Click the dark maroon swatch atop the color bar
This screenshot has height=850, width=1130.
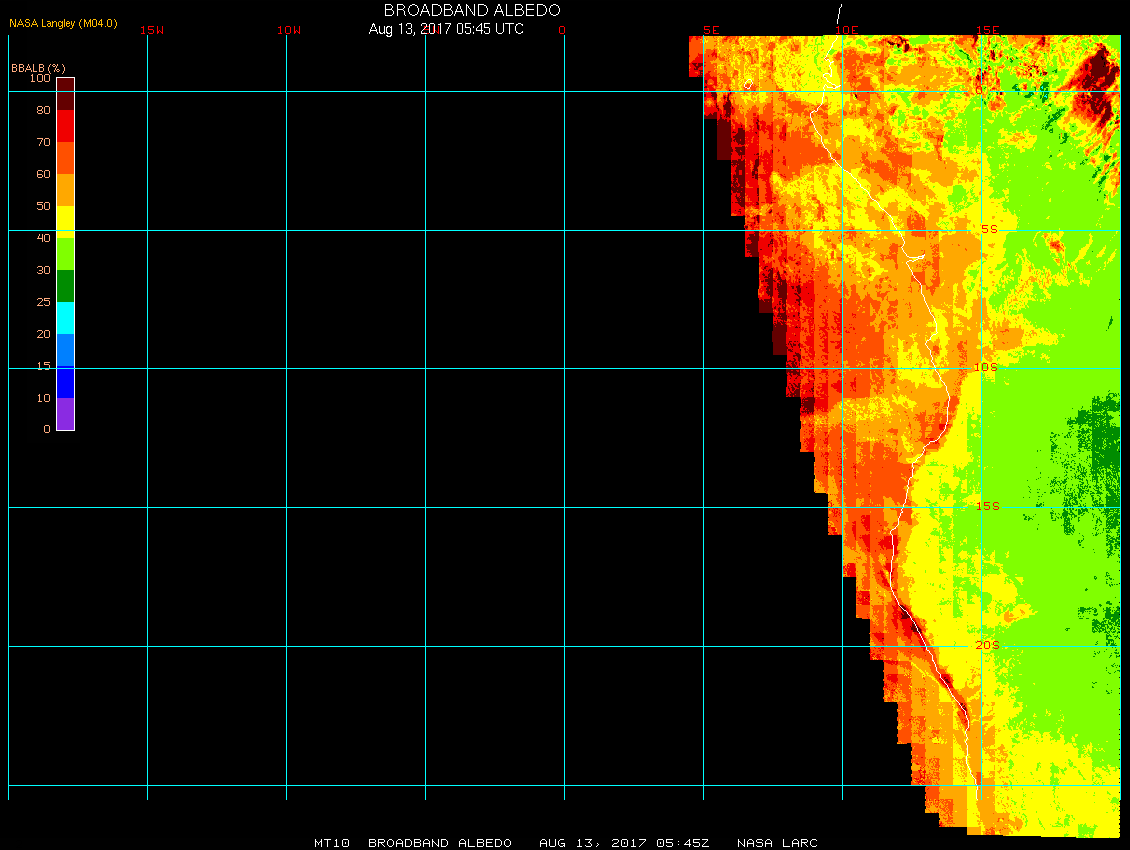coord(65,93)
